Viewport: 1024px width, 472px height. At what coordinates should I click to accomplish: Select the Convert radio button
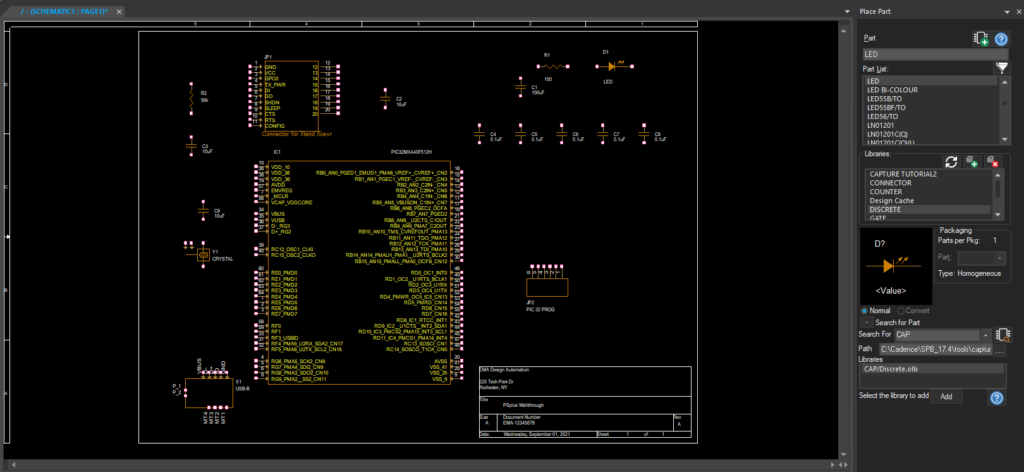click(x=901, y=311)
